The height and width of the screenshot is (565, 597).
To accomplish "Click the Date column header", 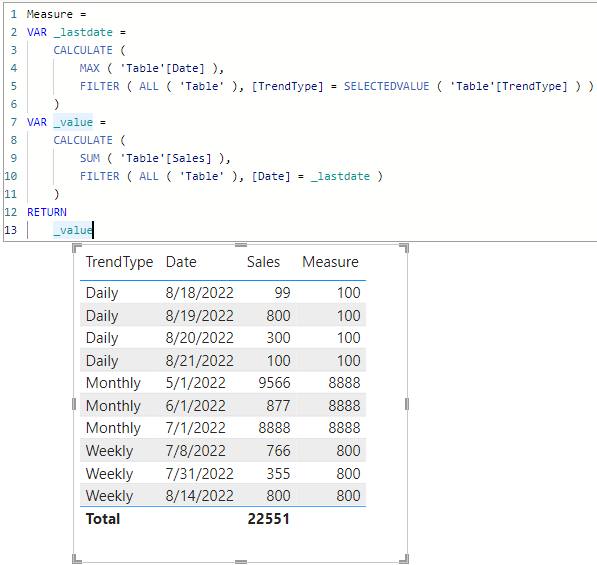I will pos(181,262).
